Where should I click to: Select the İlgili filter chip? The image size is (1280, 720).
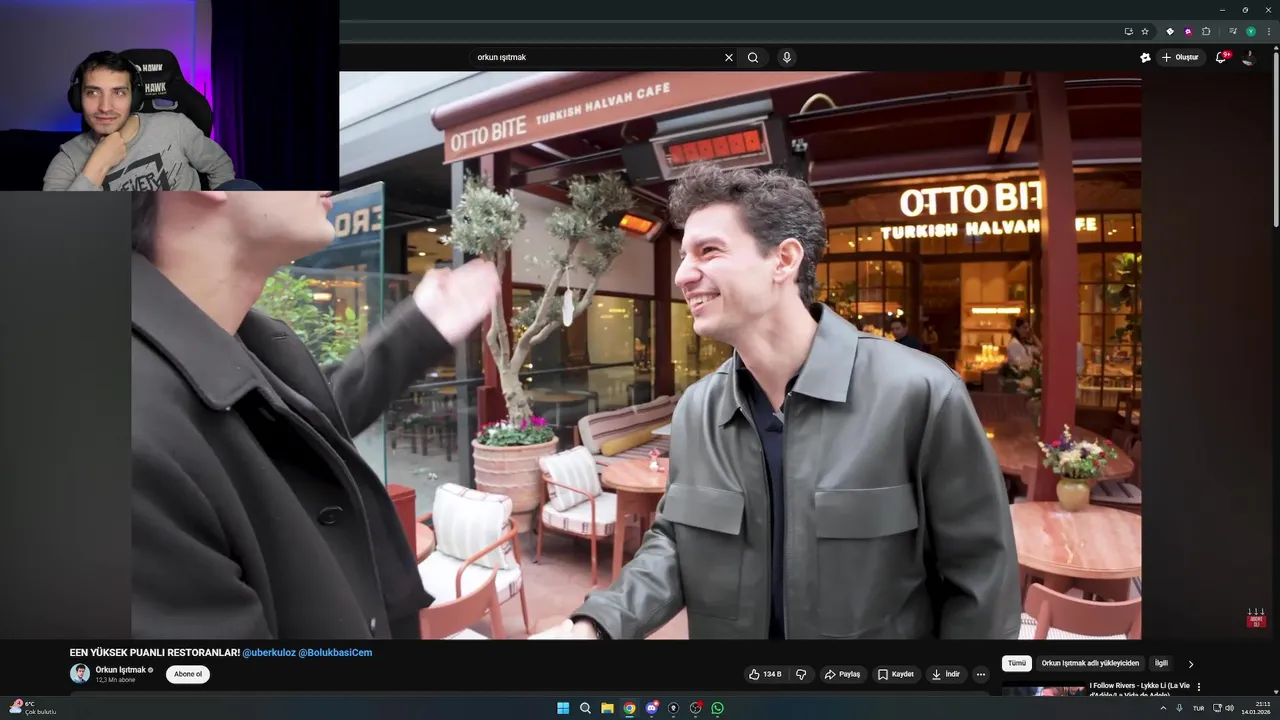pyautogui.click(x=1161, y=663)
